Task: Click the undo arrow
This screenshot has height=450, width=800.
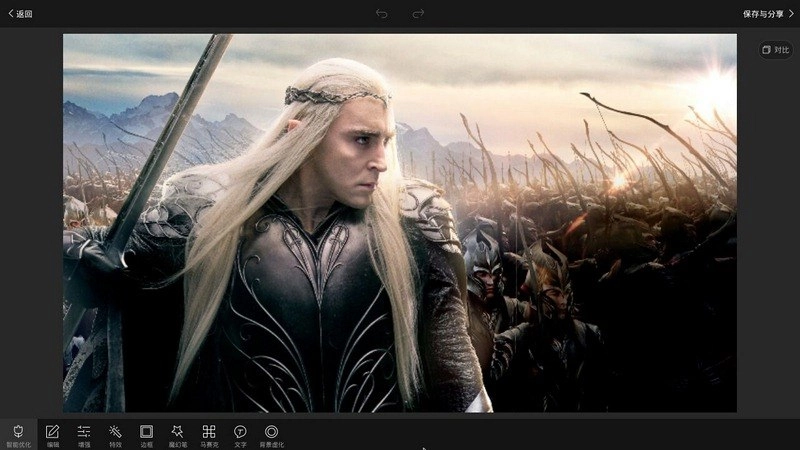Action: click(381, 14)
